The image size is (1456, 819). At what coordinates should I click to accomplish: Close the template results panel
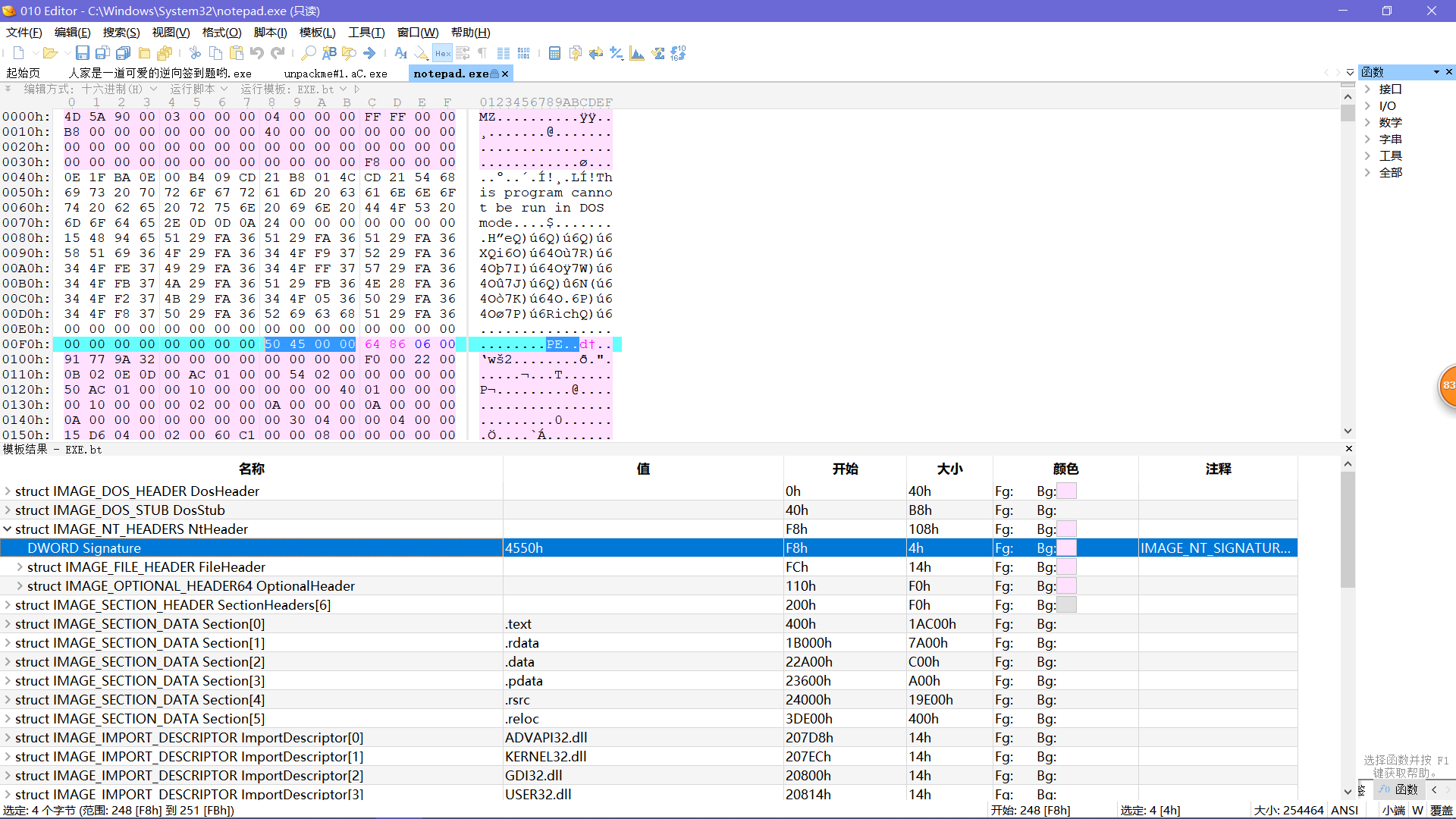[1348, 449]
